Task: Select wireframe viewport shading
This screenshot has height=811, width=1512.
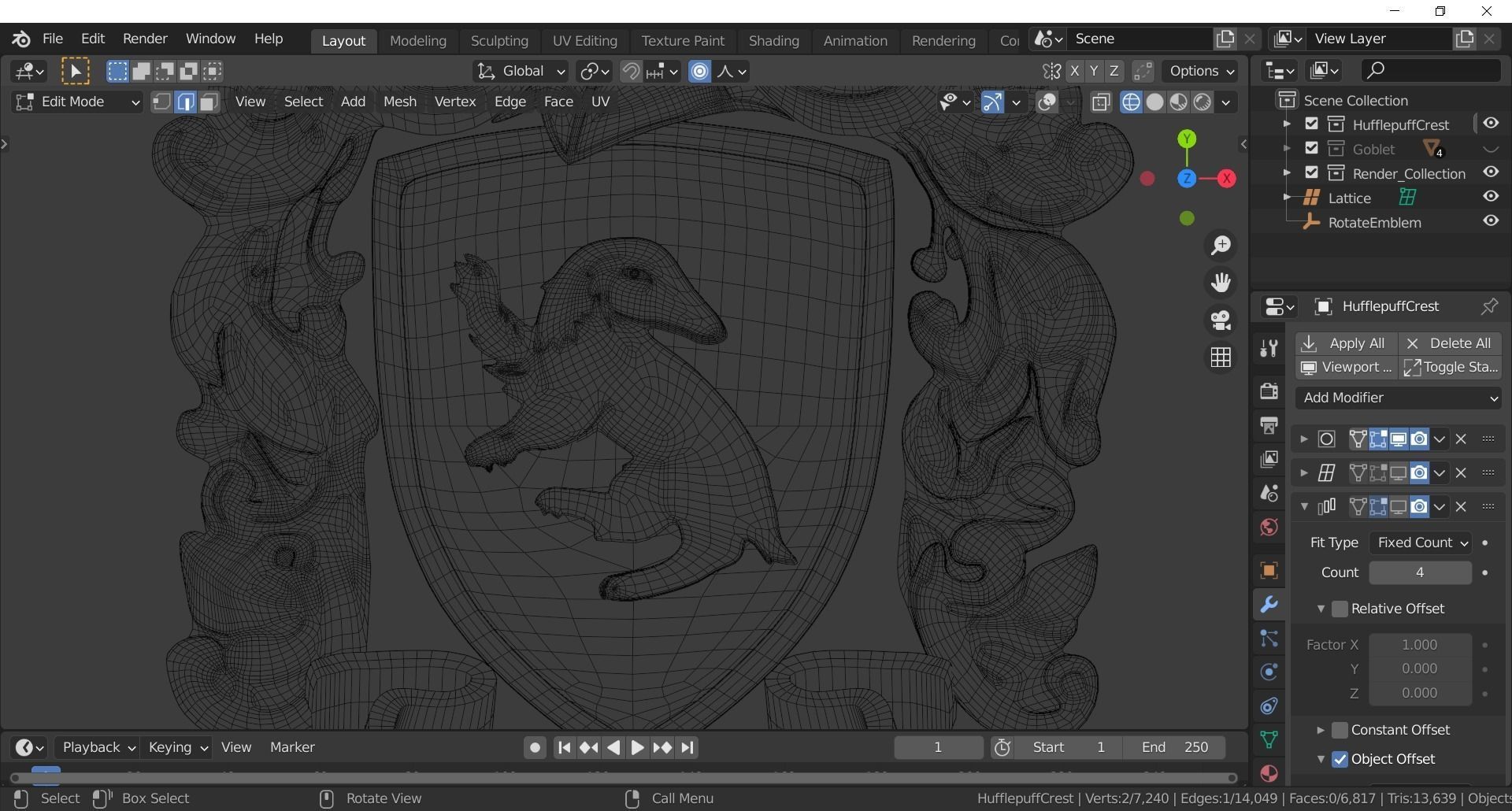Action: (x=1131, y=102)
